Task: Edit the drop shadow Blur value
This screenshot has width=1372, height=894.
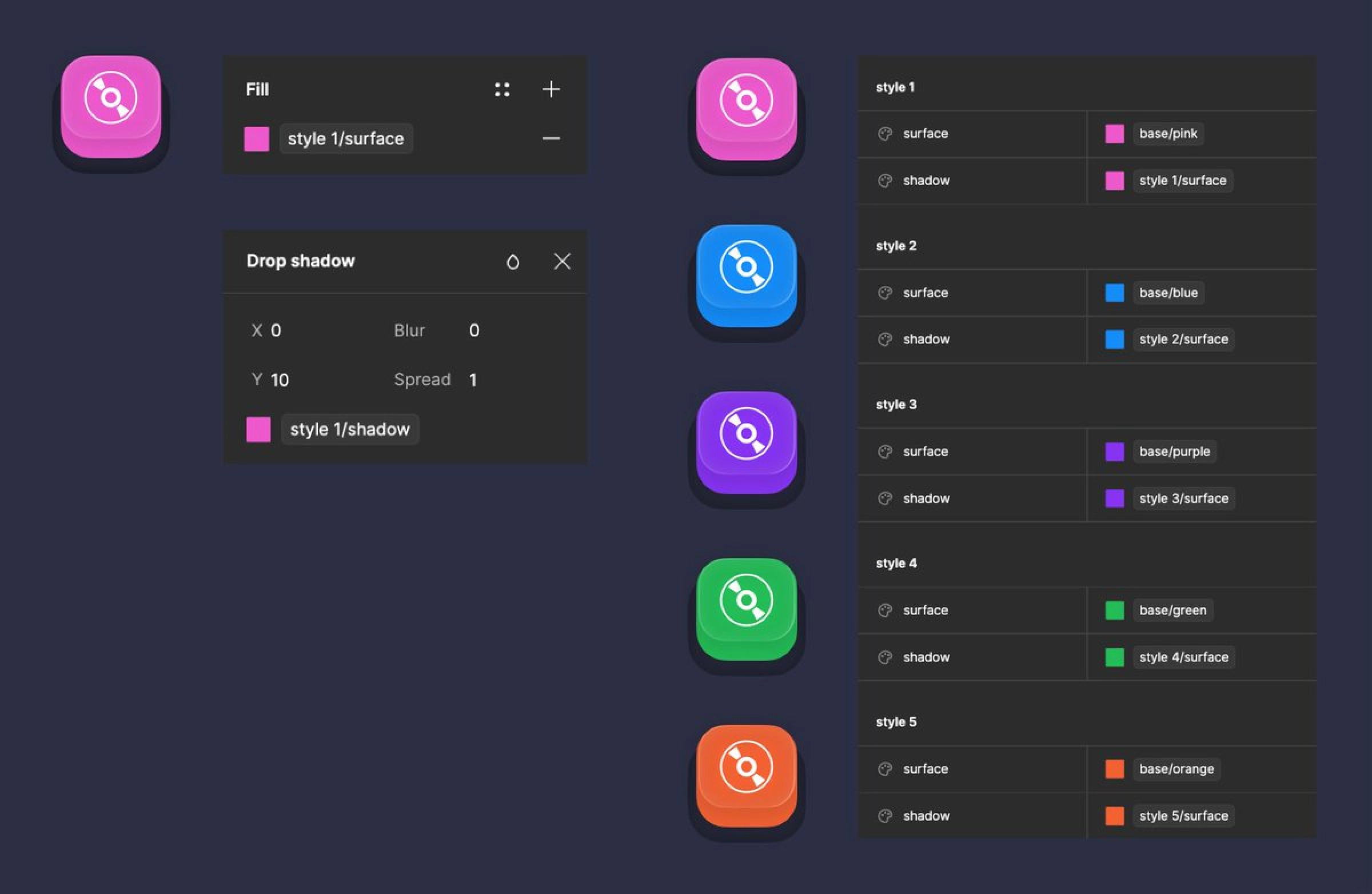Action: tap(474, 330)
